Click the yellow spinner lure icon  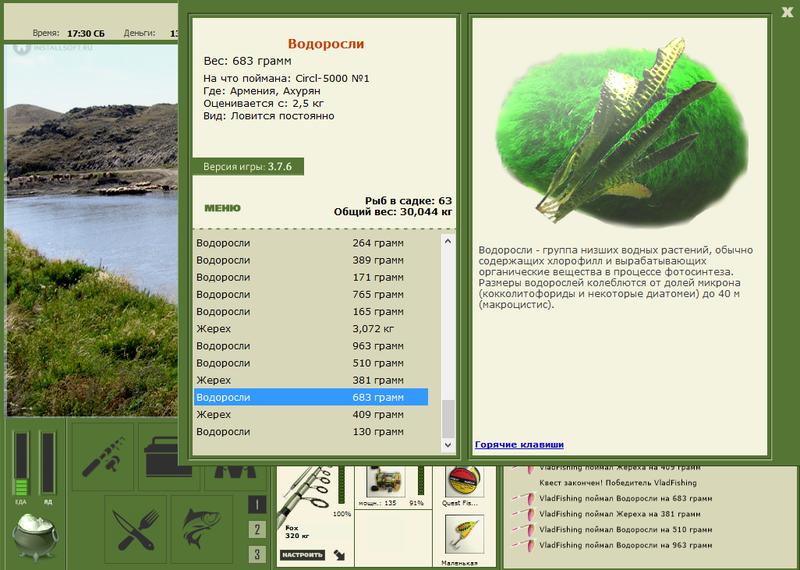click(464, 534)
